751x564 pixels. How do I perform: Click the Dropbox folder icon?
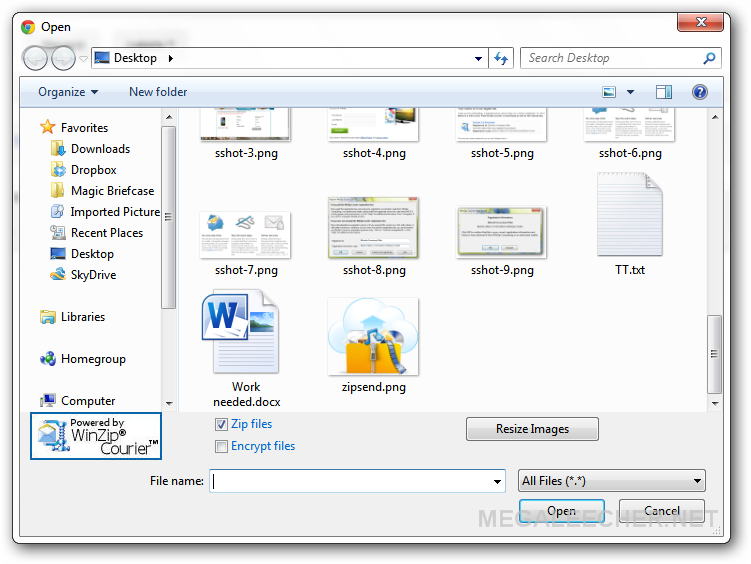pos(57,169)
